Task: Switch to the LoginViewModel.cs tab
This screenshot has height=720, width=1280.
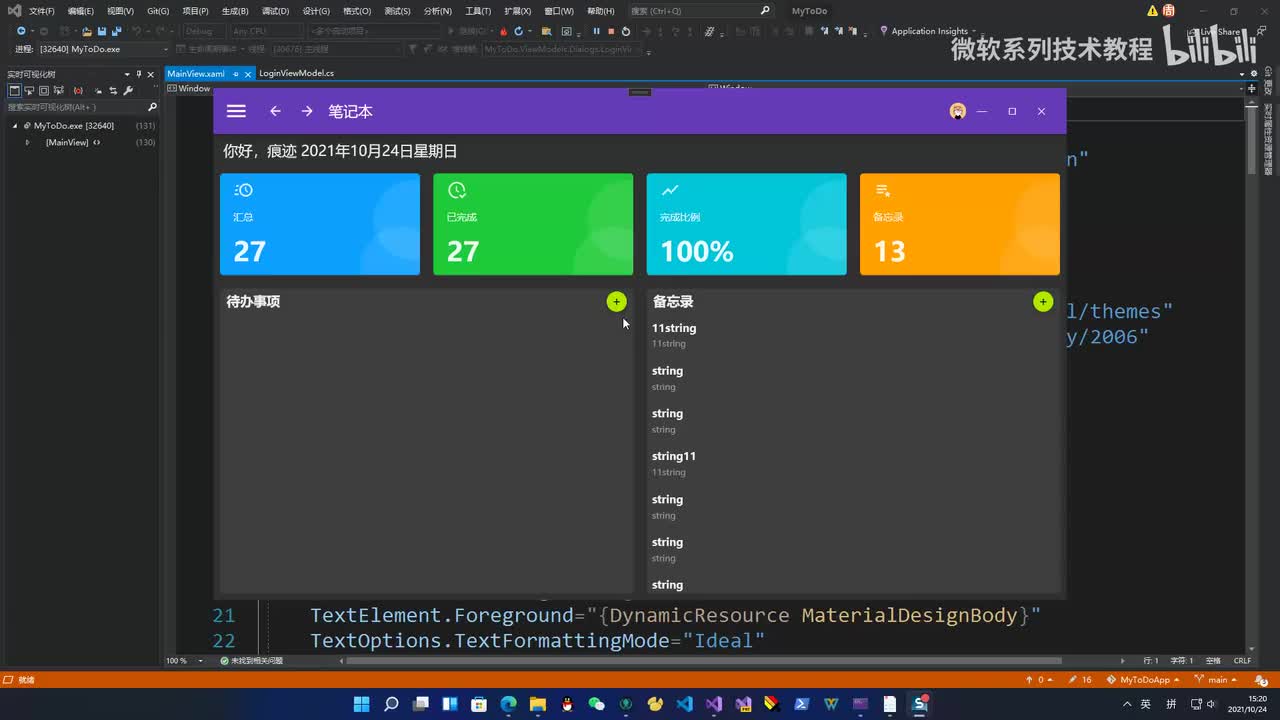Action: click(x=296, y=74)
